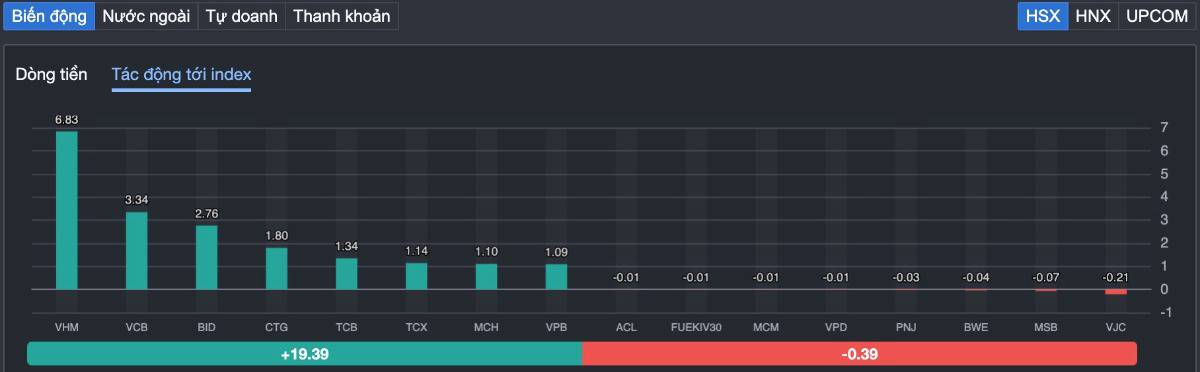Switch to UPCOM exchange
Image resolution: width=1200 pixels, height=372 pixels.
(1157, 16)
